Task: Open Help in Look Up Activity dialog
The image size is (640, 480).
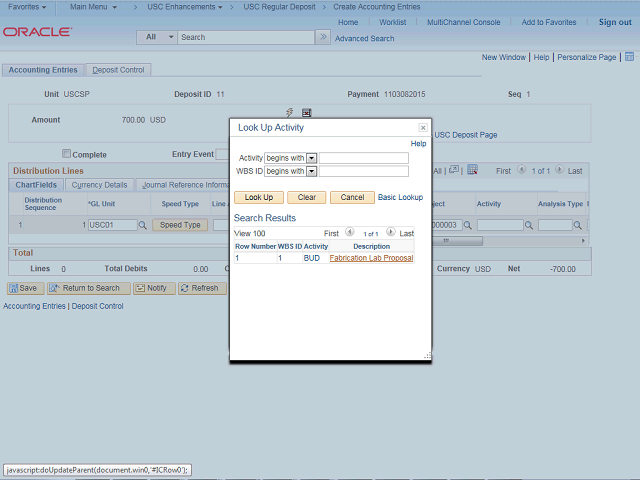Action: tap(418, 144)
